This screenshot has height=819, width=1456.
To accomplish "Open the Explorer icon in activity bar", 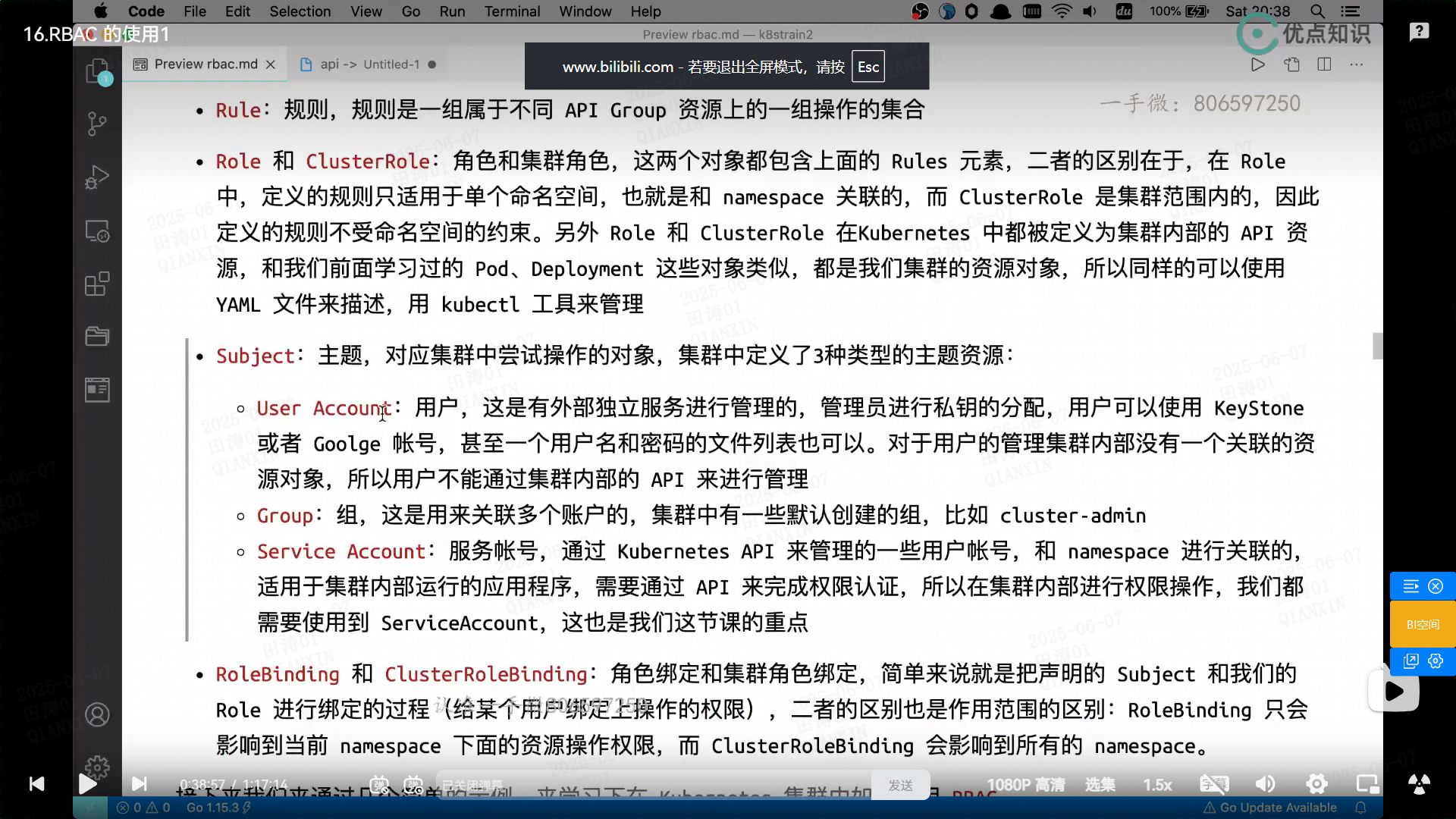I will [97, 71].
